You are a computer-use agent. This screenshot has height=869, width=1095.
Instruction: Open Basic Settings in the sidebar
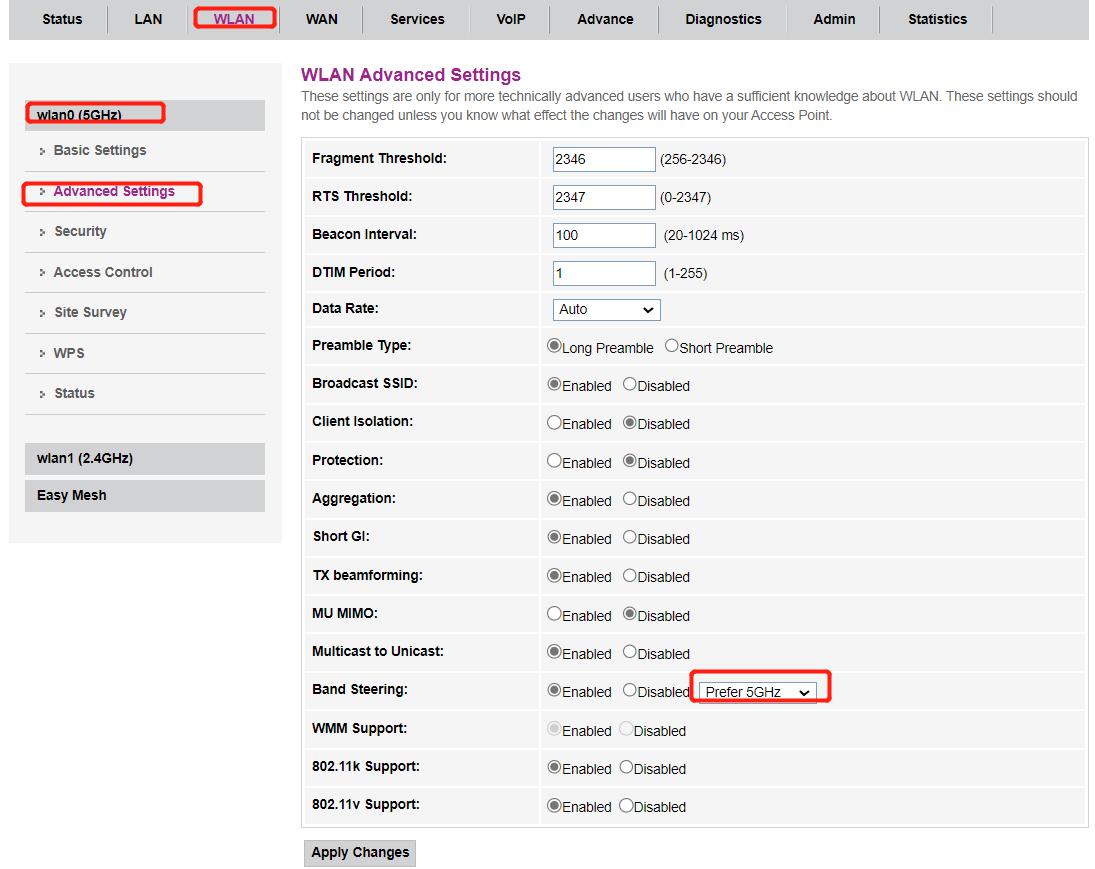99,150
